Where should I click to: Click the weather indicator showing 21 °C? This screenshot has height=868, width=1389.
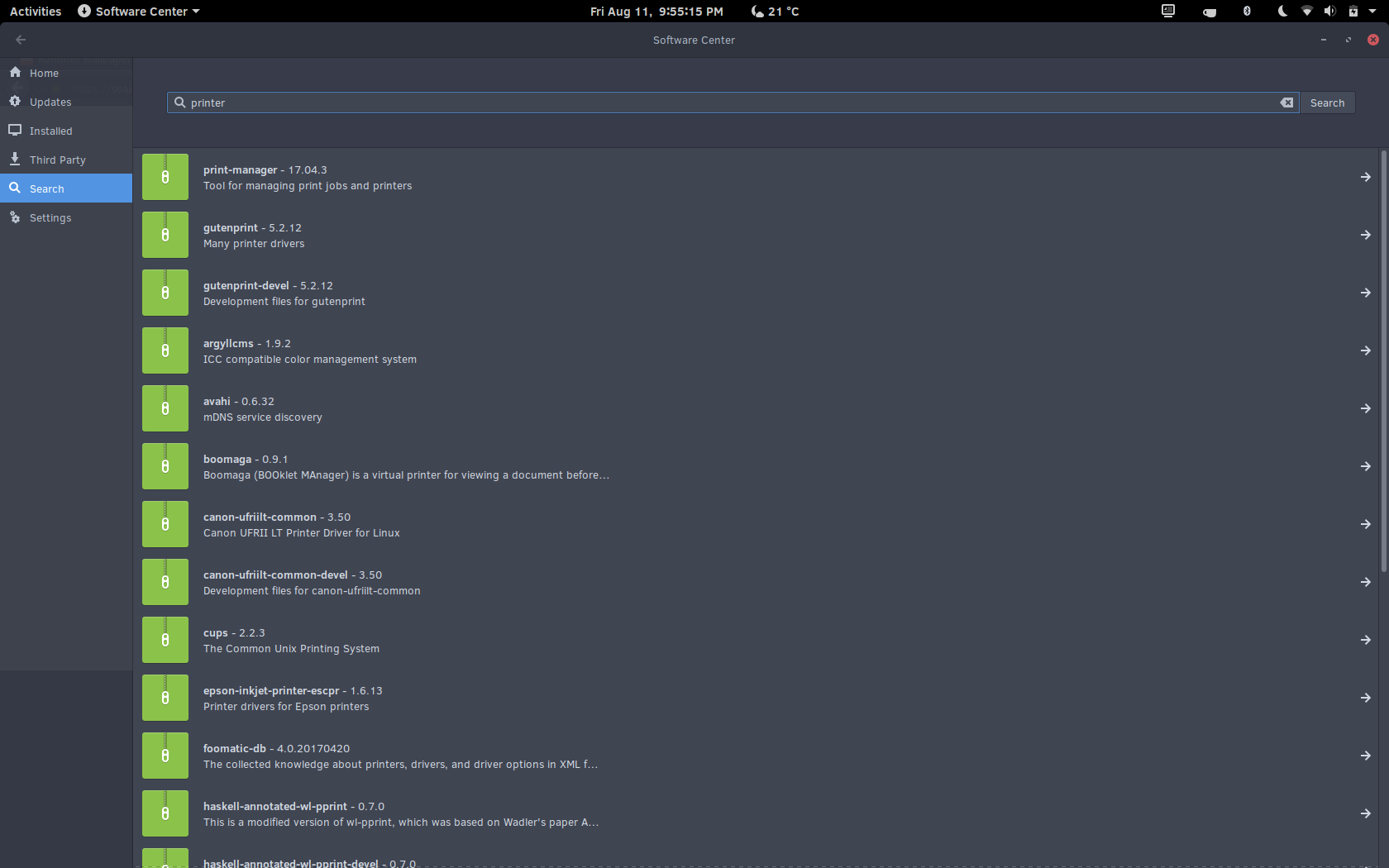point(775,11)
